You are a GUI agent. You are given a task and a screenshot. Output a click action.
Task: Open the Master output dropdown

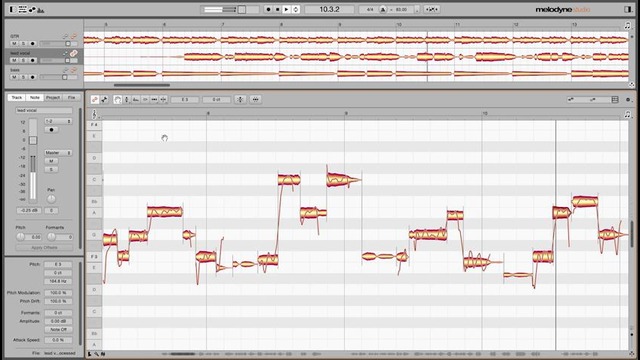[x=58, y=153]
